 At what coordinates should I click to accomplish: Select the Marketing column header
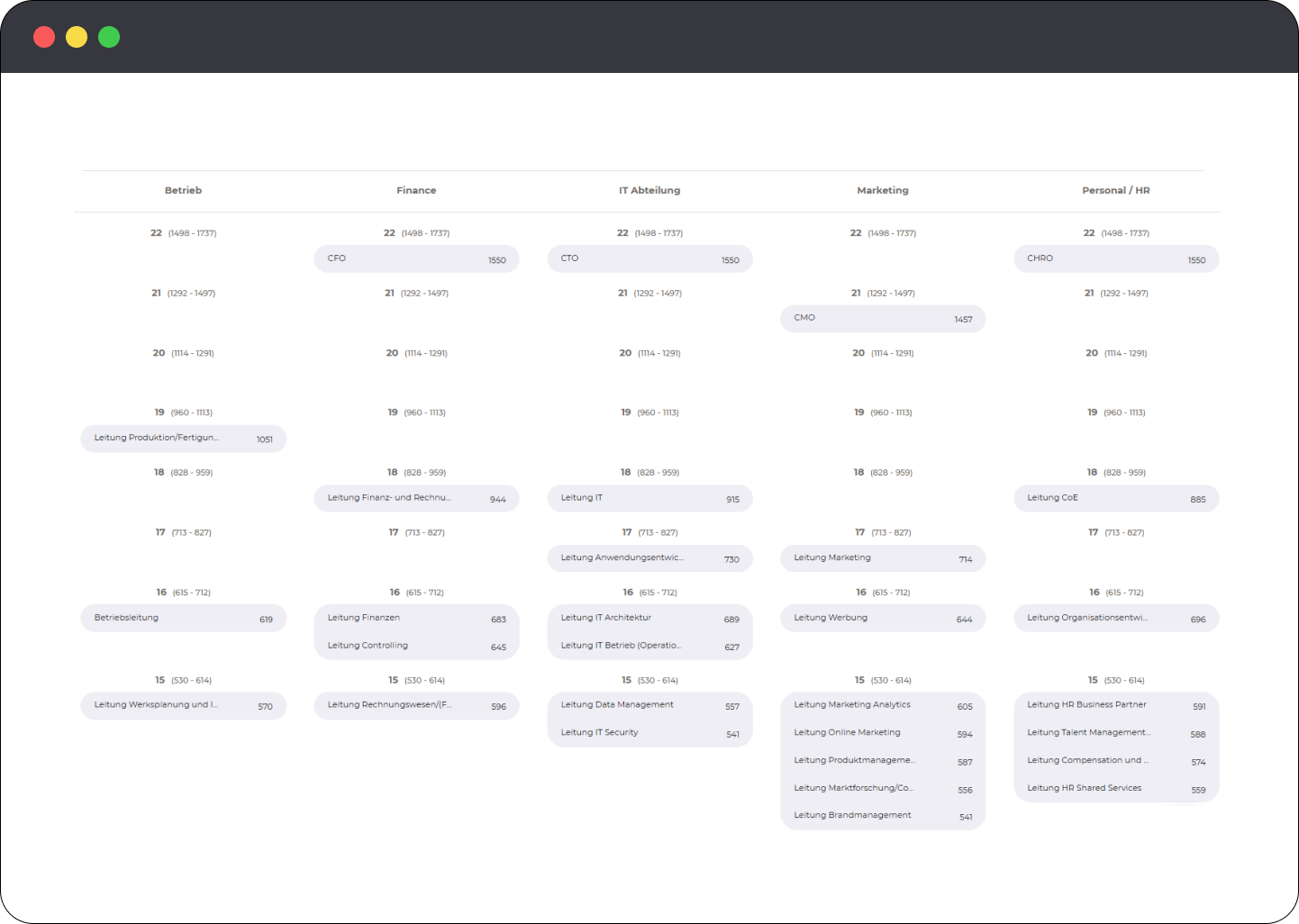(883, 190)
